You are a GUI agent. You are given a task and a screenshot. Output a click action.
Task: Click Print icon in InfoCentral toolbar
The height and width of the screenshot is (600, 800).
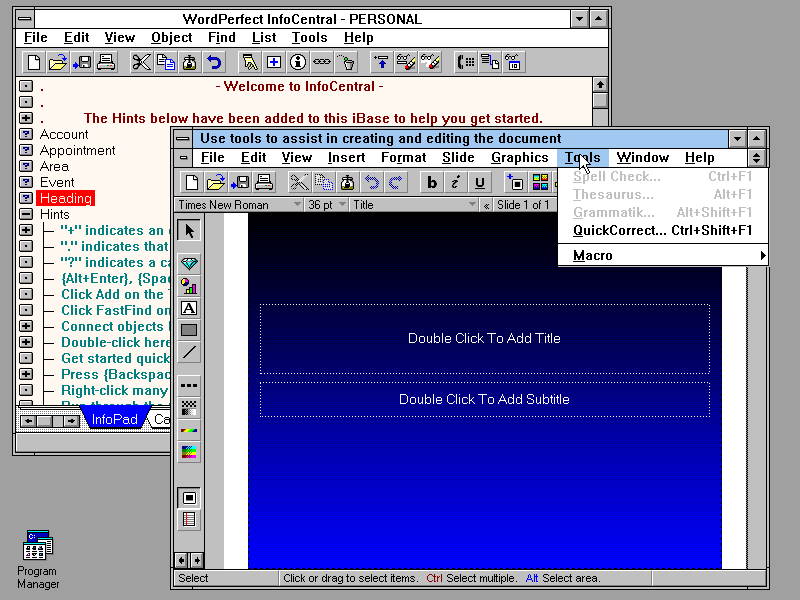tap(106, 62)
